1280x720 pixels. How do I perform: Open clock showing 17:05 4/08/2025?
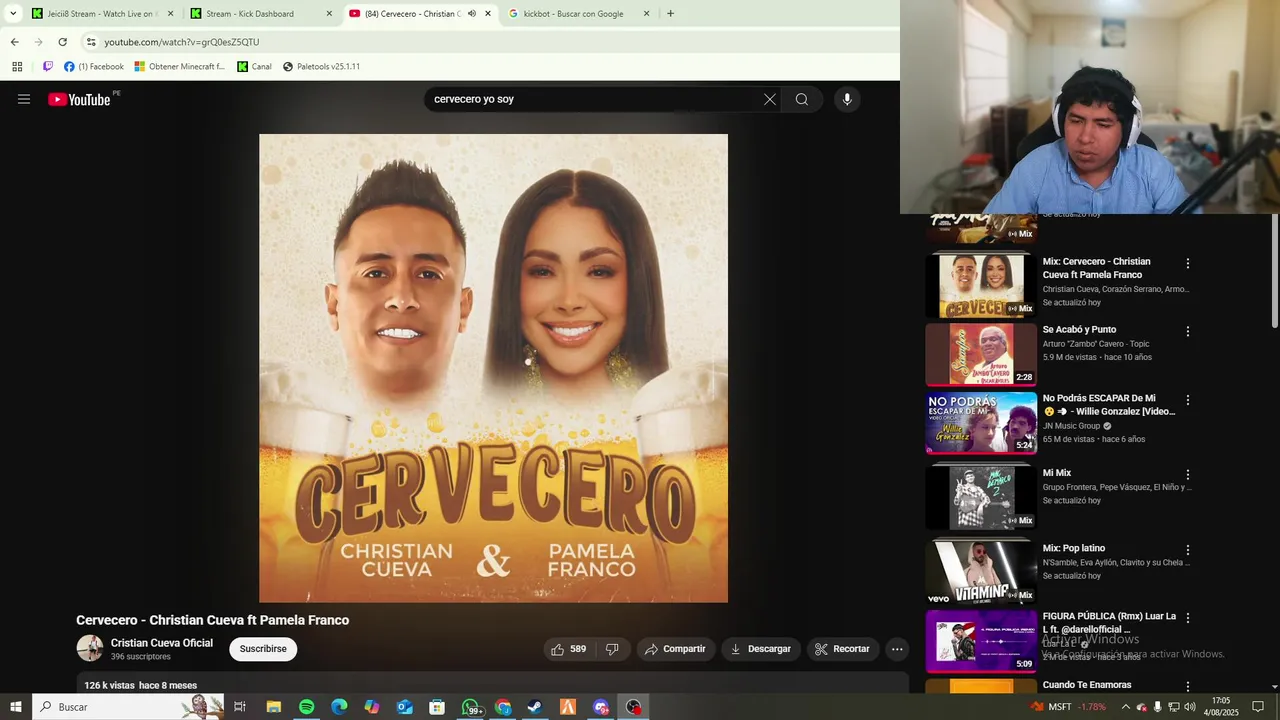click(x=1221, y=707)
